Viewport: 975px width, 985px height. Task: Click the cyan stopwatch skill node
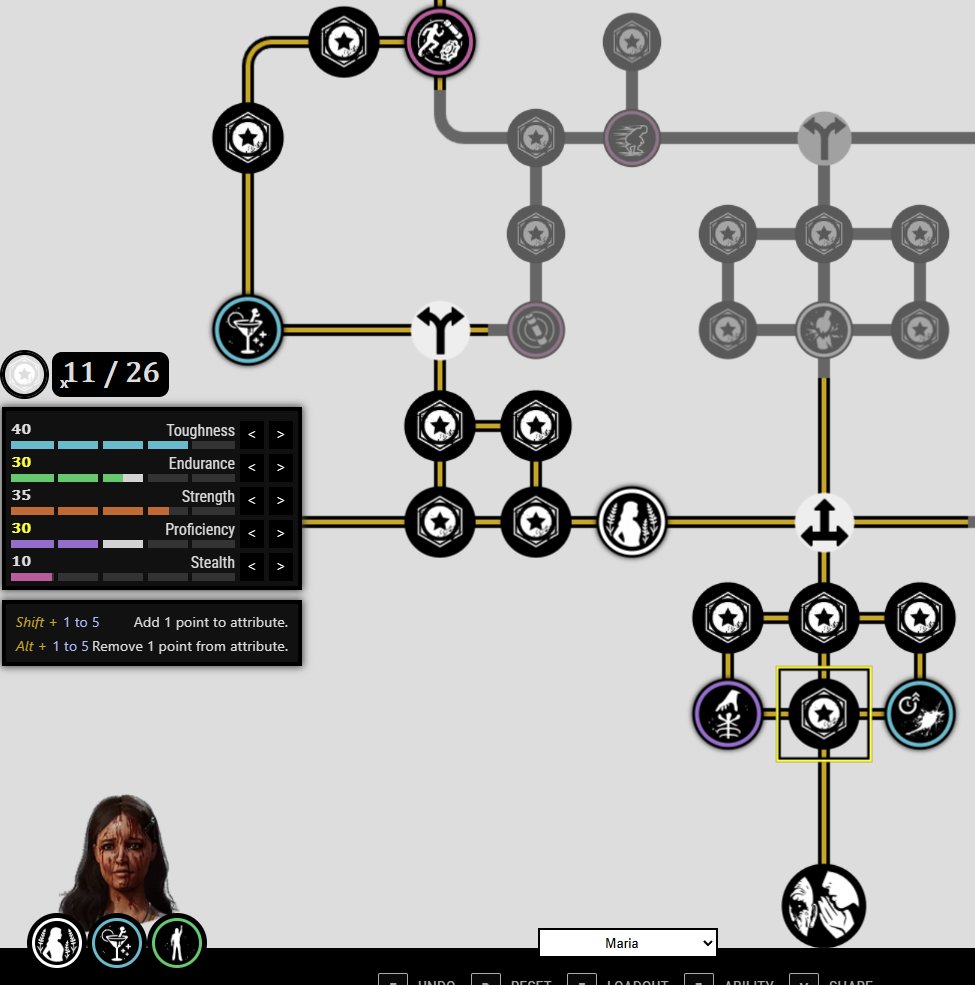(x=919, y=714)
